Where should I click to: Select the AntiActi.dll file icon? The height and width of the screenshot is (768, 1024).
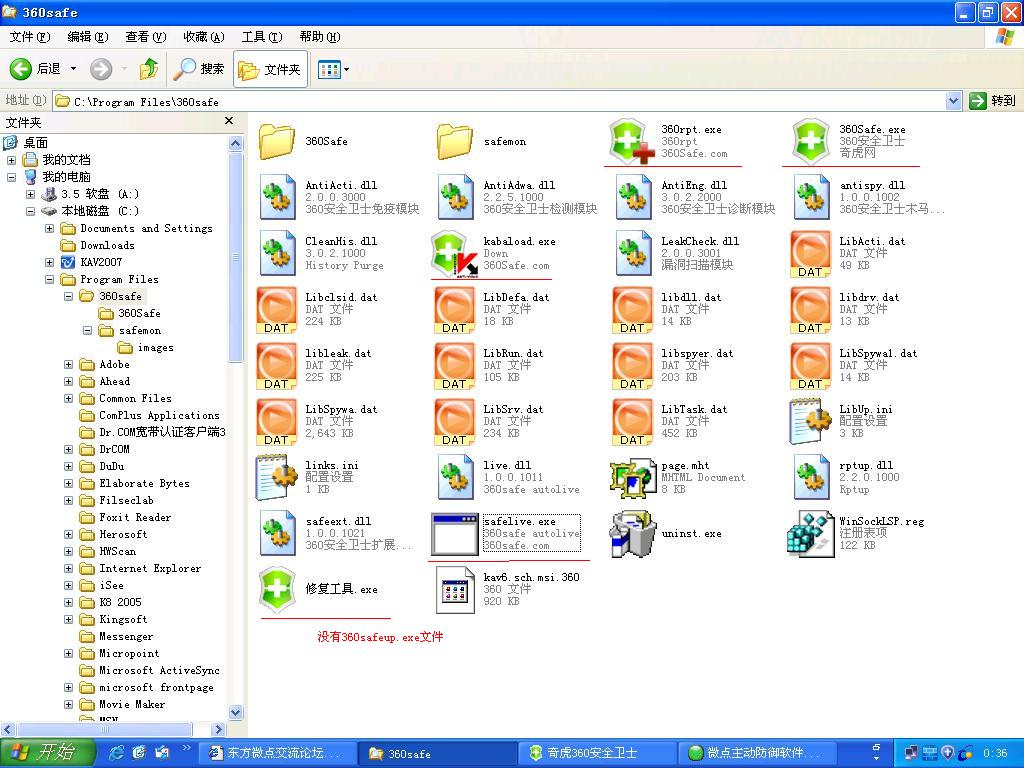pos(277,197)
